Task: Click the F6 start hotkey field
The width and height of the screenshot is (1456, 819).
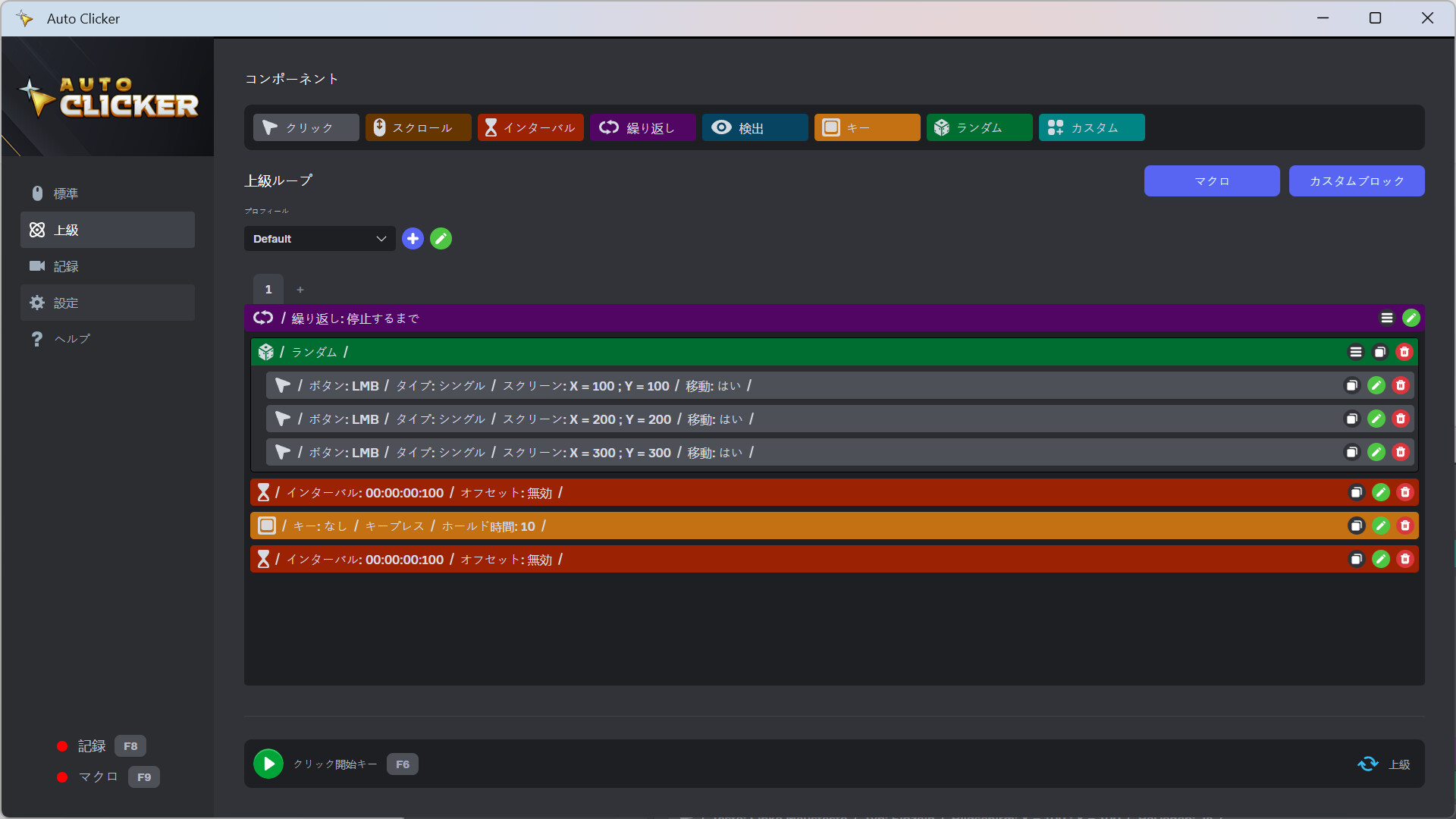Action: (403, 764)
